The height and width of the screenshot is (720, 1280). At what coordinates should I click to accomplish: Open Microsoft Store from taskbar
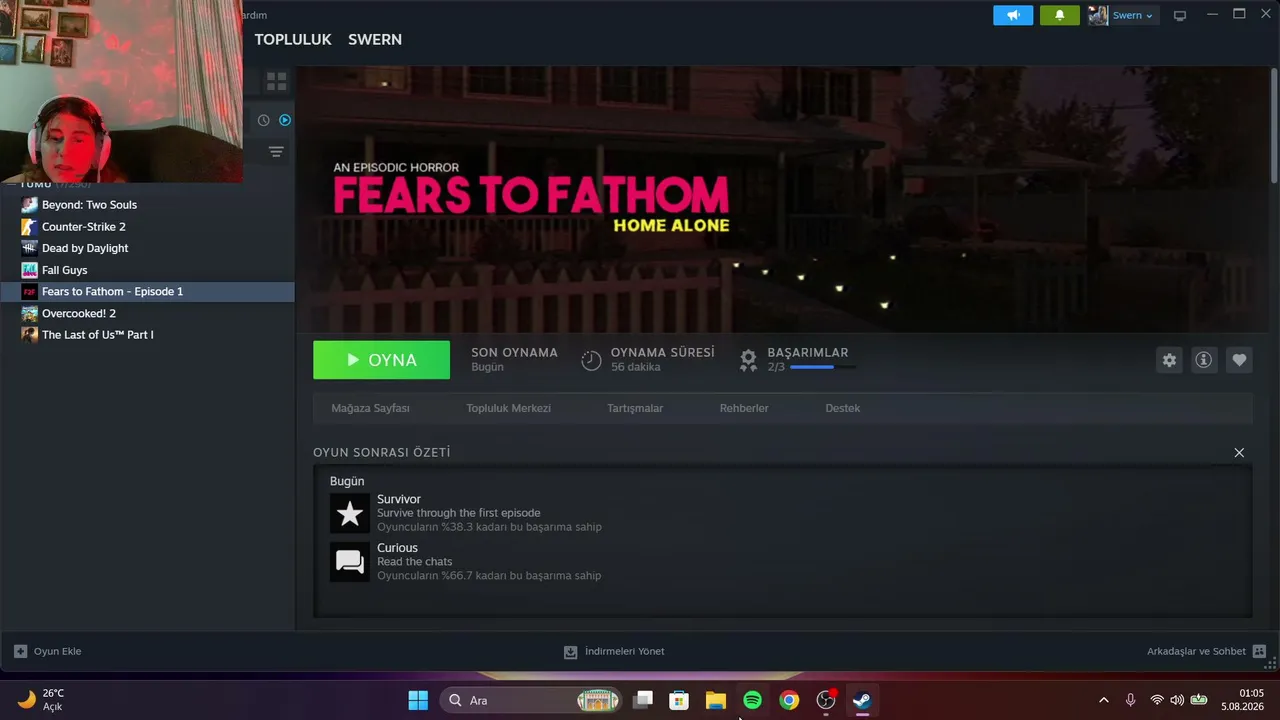pos(679,700)
